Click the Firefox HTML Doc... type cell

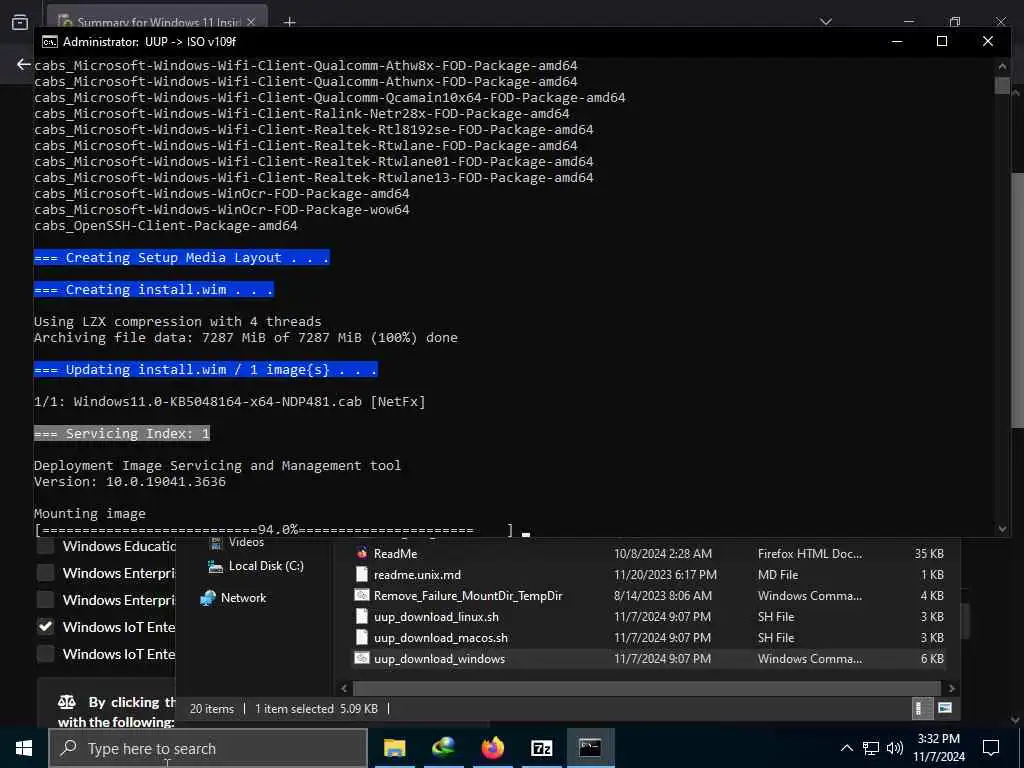[x=809, y=554]
